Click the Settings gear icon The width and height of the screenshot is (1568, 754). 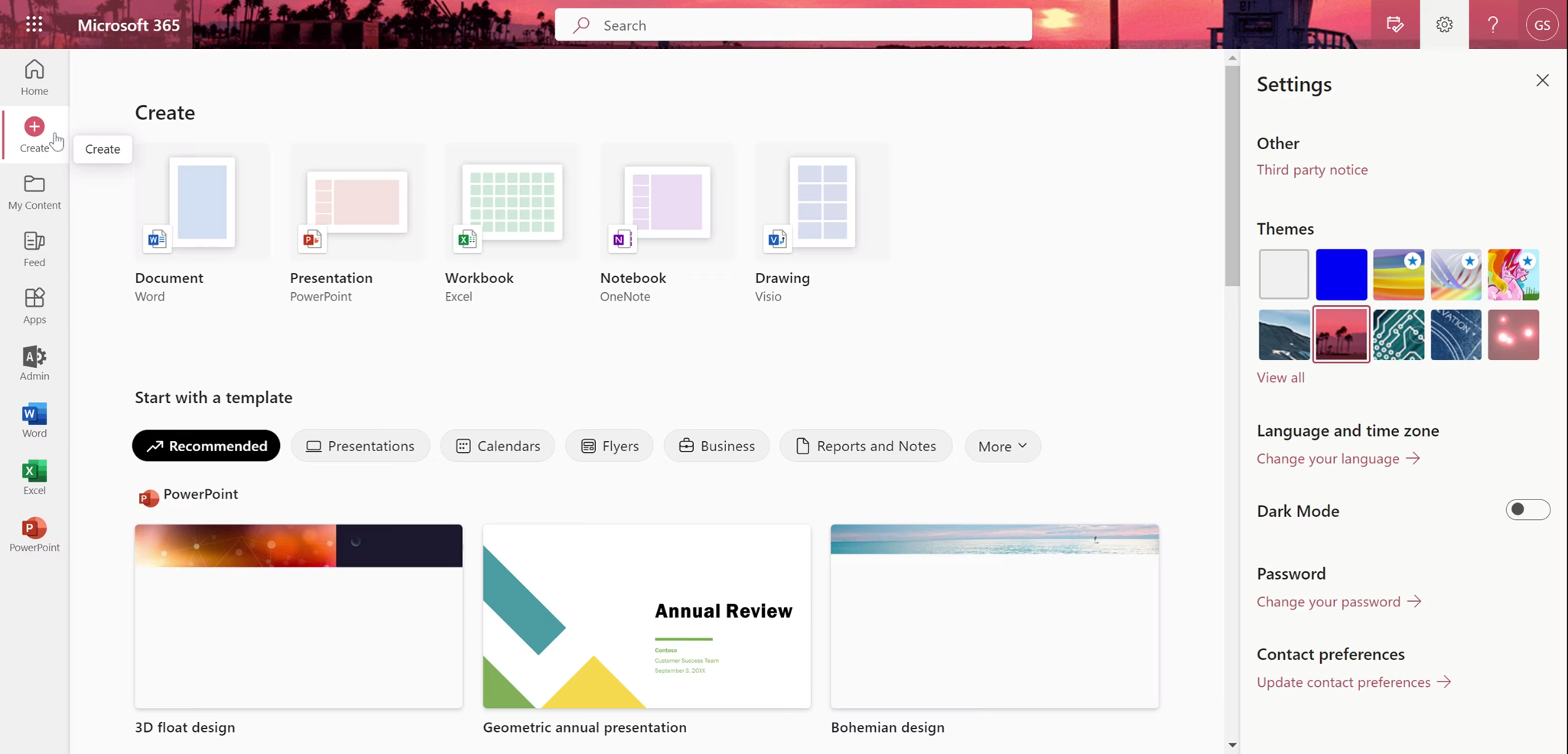click(1444, 24)
